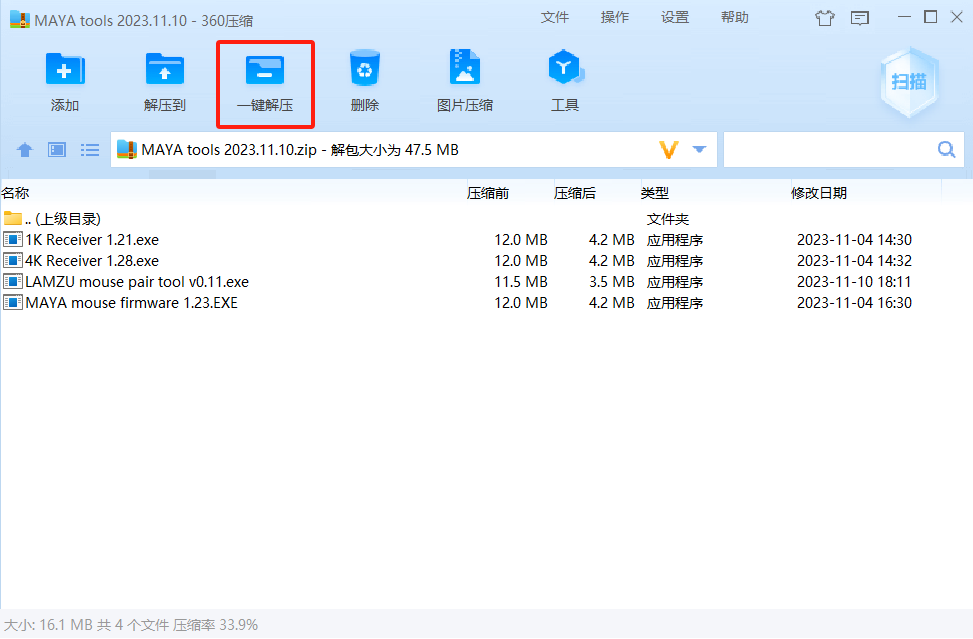973x639 pixels.
Task: Click the status bar text 压缩率 33.9%
Action: 215,625
